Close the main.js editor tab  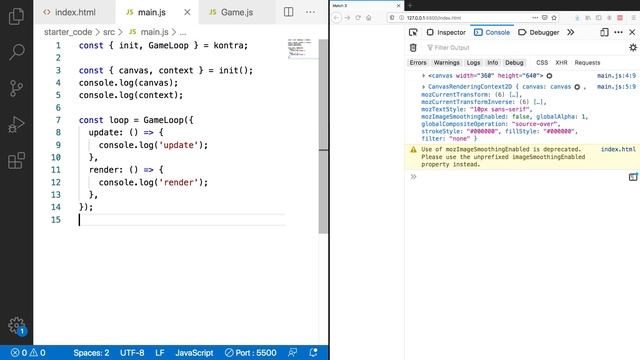point(187,12)
